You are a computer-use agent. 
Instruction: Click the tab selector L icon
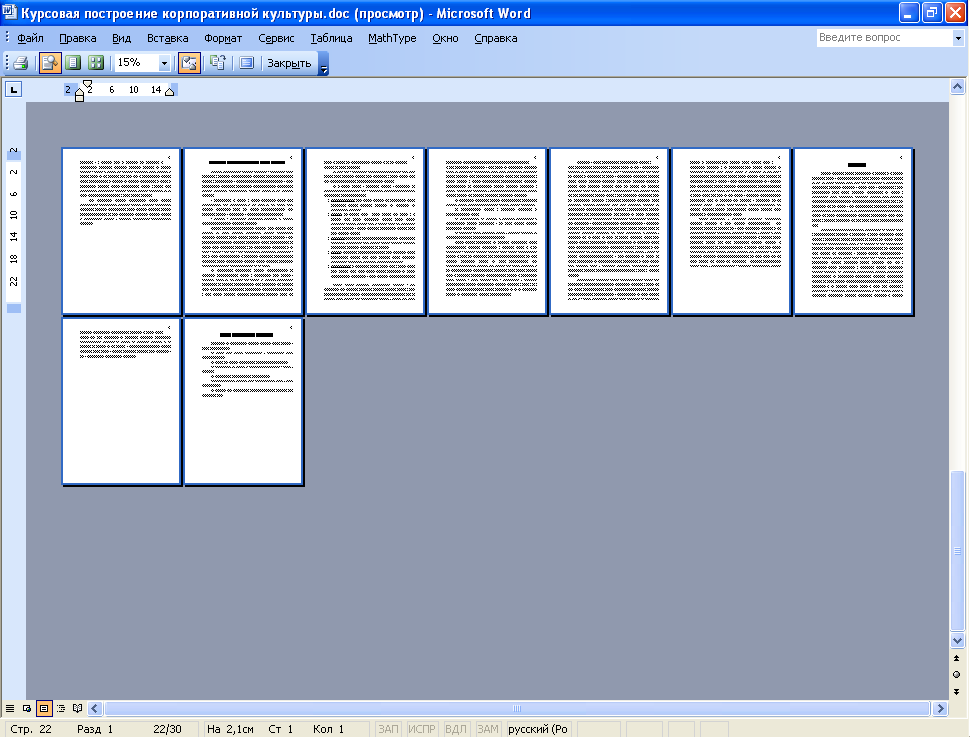coord(14,90)
